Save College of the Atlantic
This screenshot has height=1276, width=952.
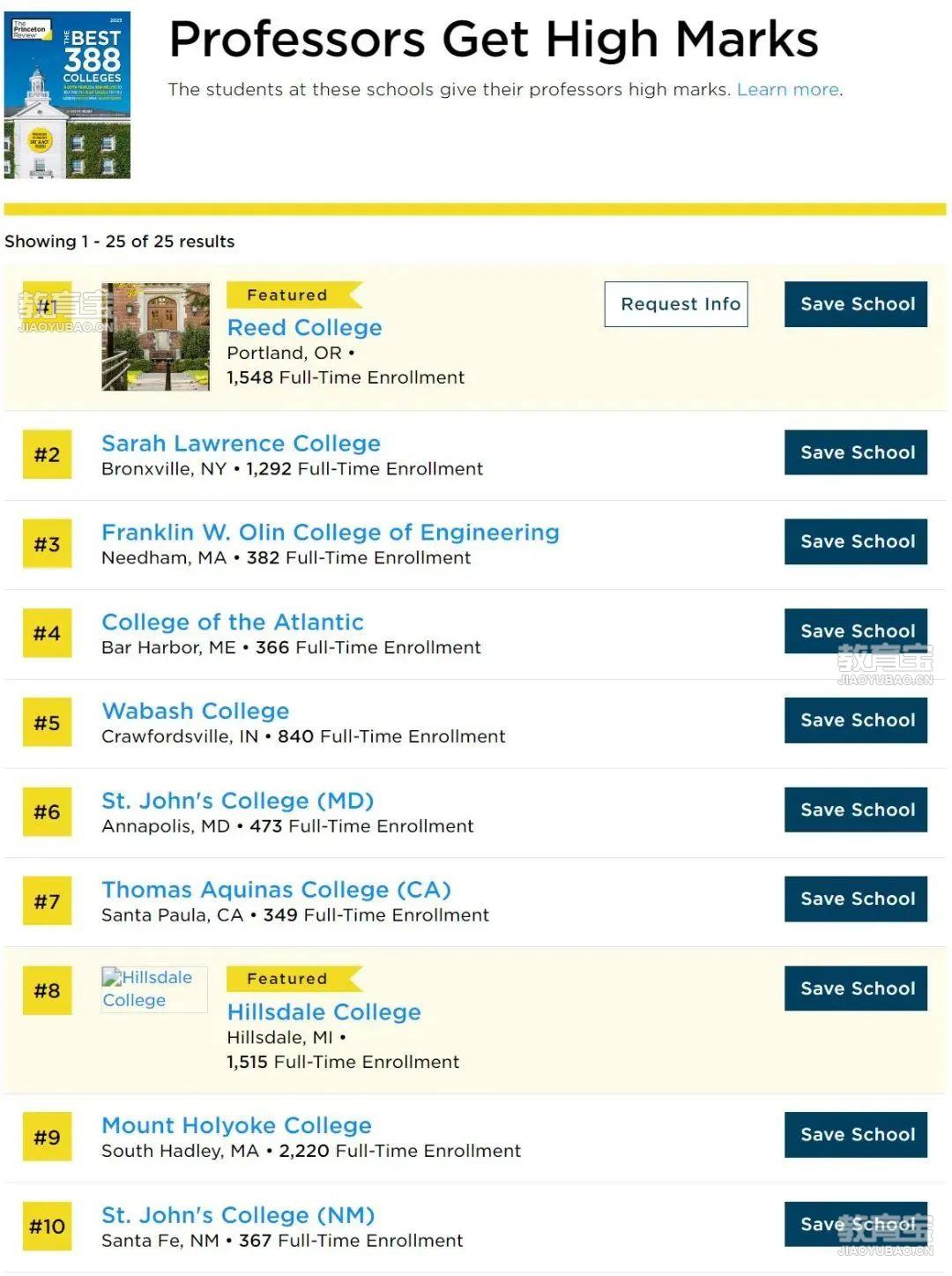pyautogui.click(x=856, y=631)
